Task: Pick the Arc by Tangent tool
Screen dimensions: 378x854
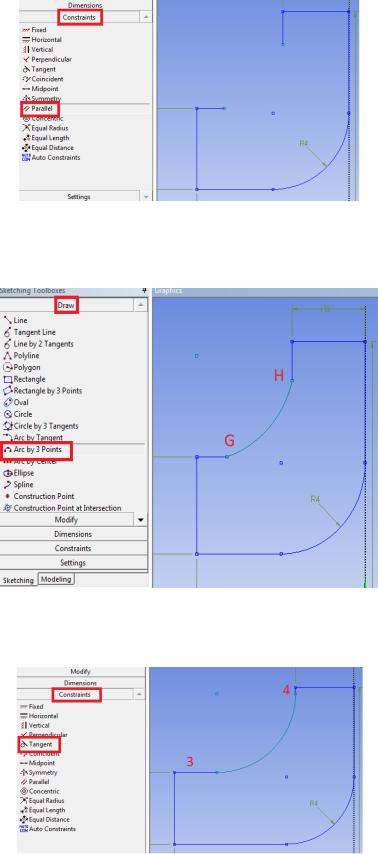Action: [33, 438]
